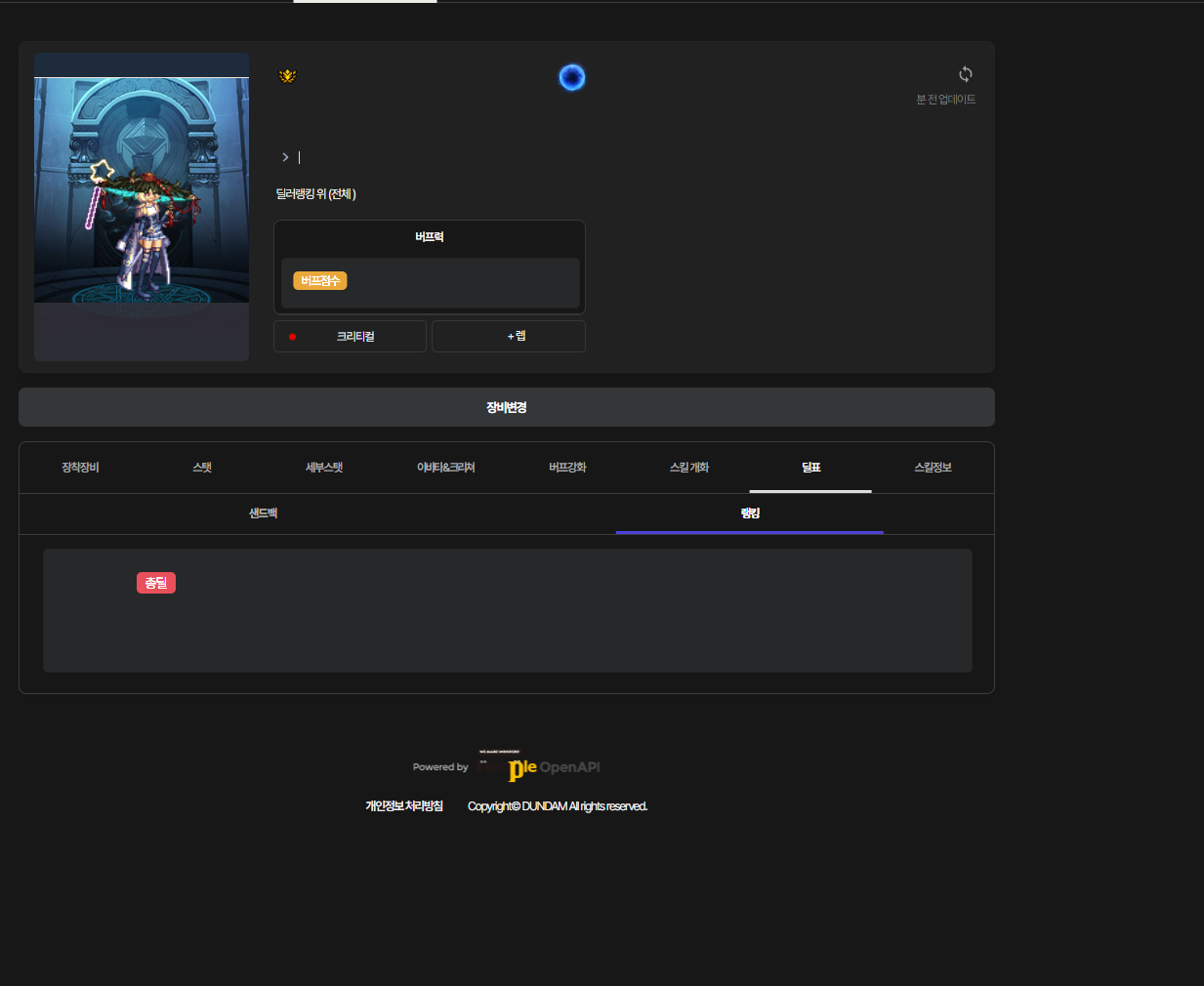Open the 아바타&크리쳐 tab
This screenshot has width=1204, height=986.
[446, 468]
